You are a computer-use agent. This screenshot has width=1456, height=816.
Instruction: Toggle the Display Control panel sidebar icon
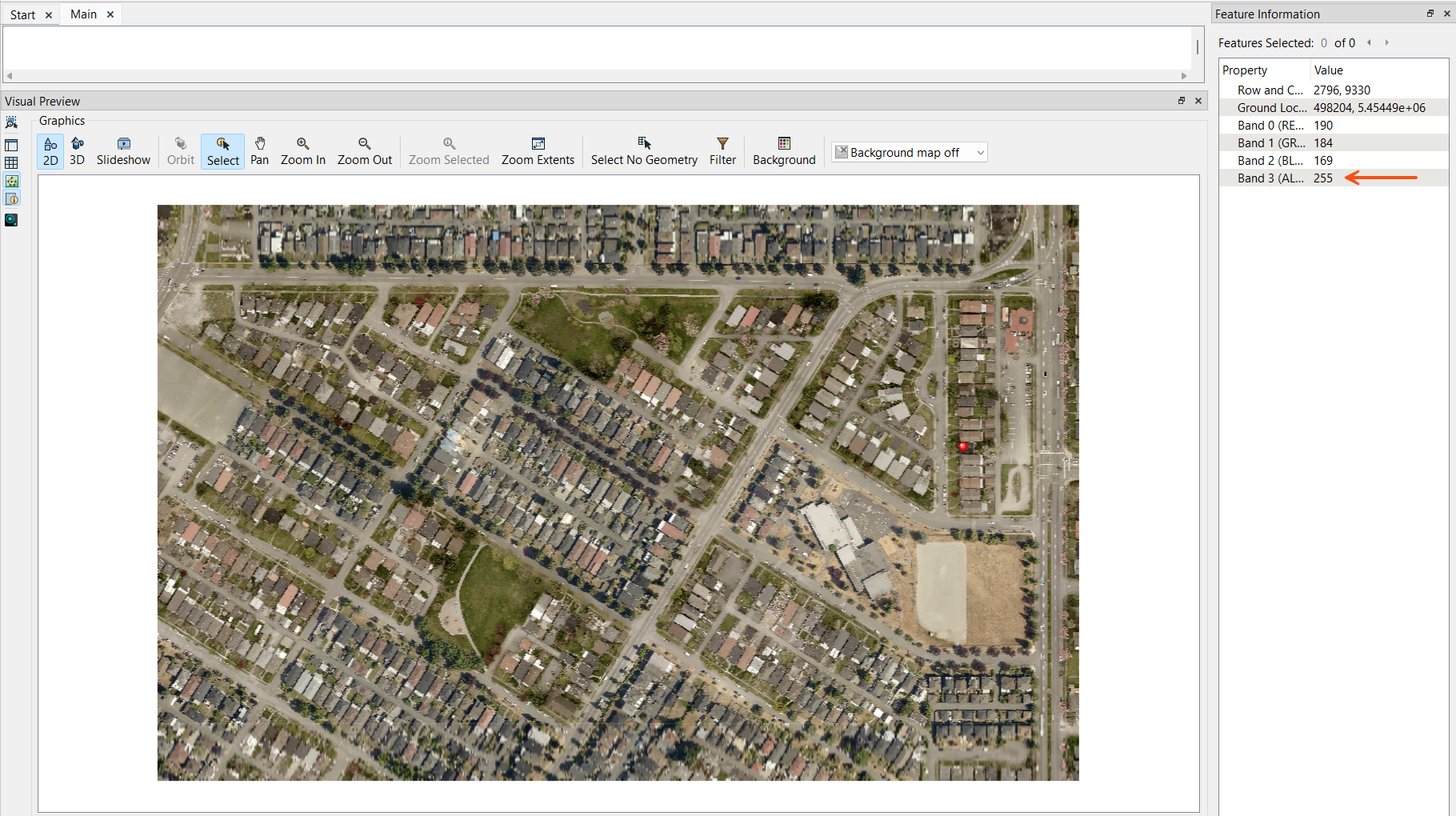(x=11, y=145)
